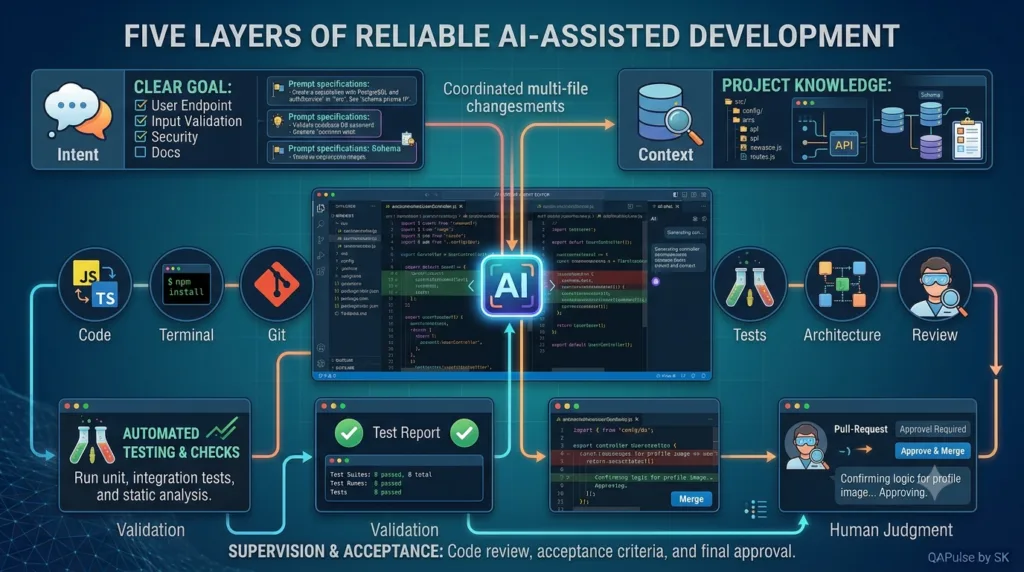Toggle the User Endpoint checkbox
This screenshot has width=1024, height=572.
pyautogui.click(x=140, y=105)
